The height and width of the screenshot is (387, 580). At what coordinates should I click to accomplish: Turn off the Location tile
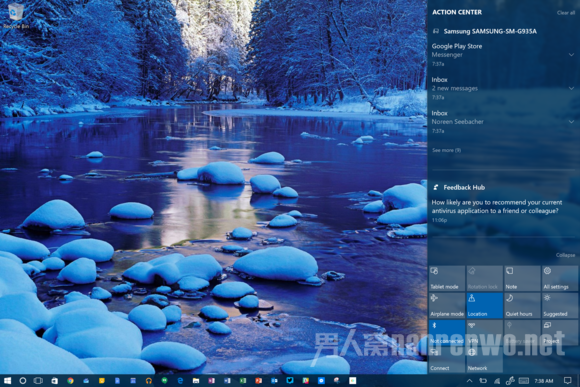click(485, 306)
